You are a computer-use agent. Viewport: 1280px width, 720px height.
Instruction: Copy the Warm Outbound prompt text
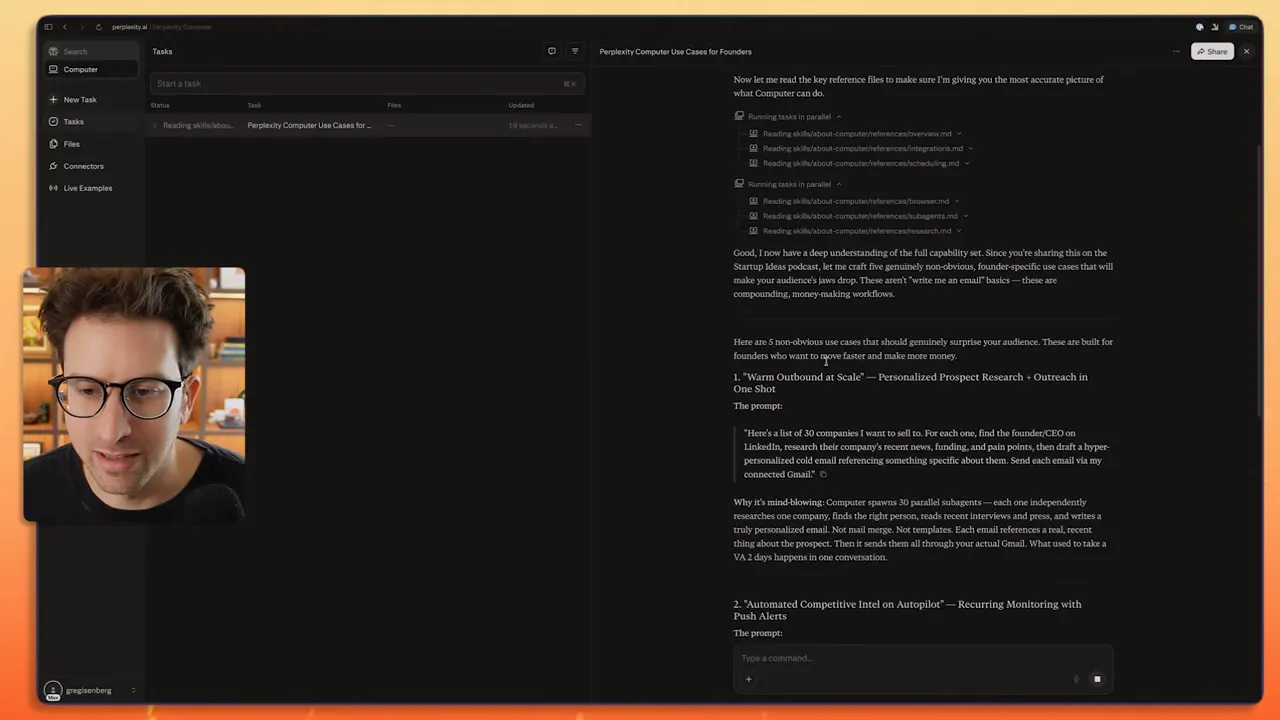click(x=823, y=475)
